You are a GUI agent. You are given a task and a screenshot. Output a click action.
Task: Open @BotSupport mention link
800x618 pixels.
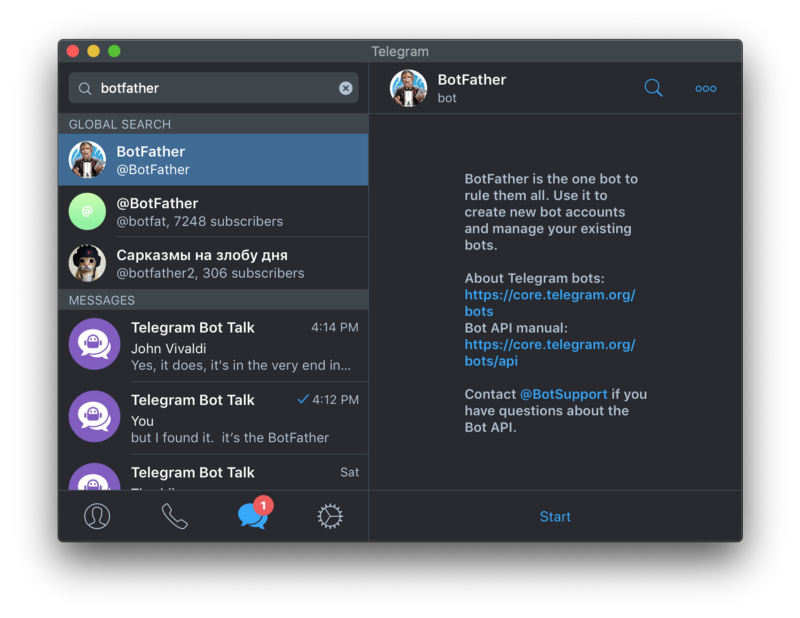click(x=563, y=394)
